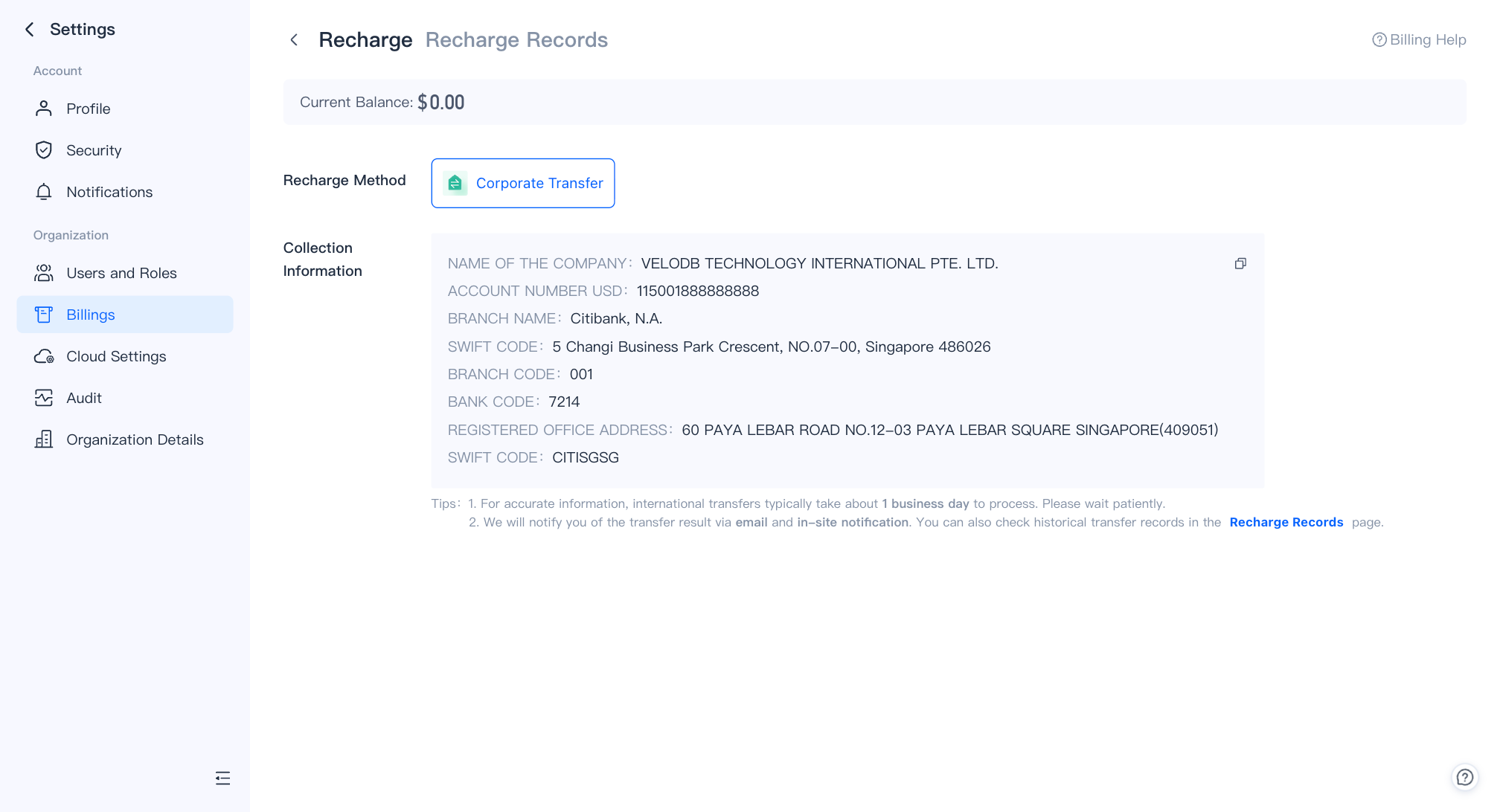Copy collection information with the copy icon
The width and height of the screenshot is (1500, 812).
(x=1240, y=263)
